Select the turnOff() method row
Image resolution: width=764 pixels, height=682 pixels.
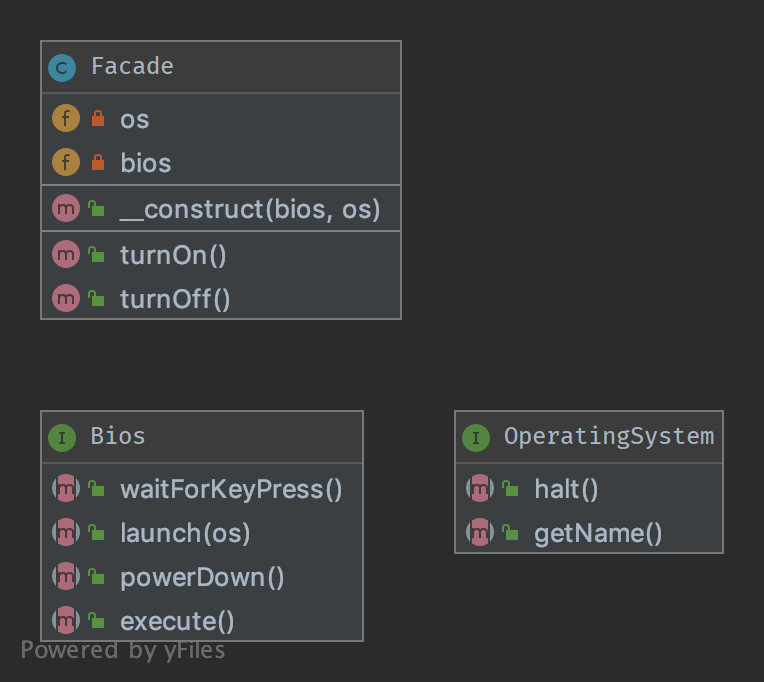click(175, 299)
